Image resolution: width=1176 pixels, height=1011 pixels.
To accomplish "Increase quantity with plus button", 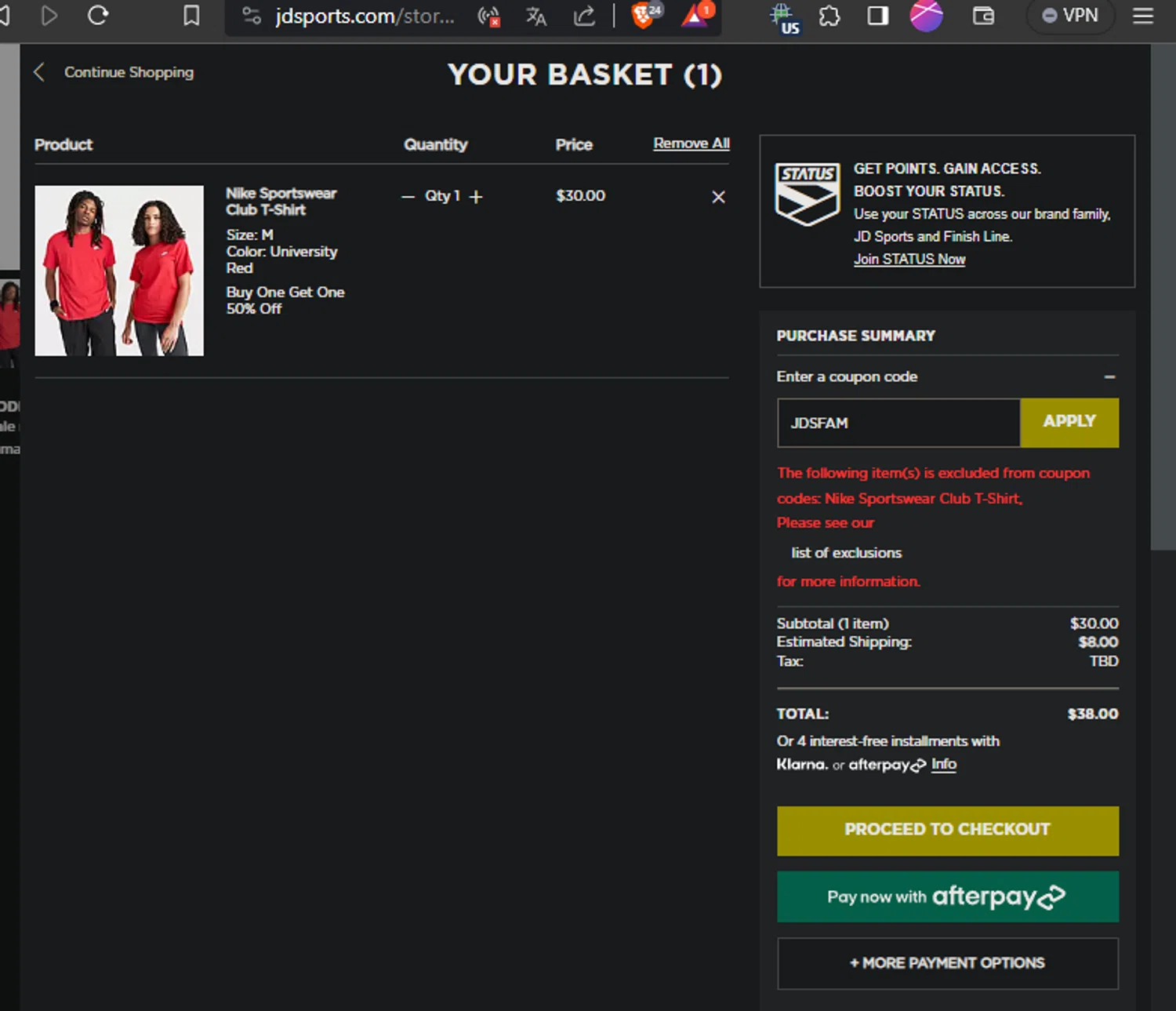I will [476, 197].
